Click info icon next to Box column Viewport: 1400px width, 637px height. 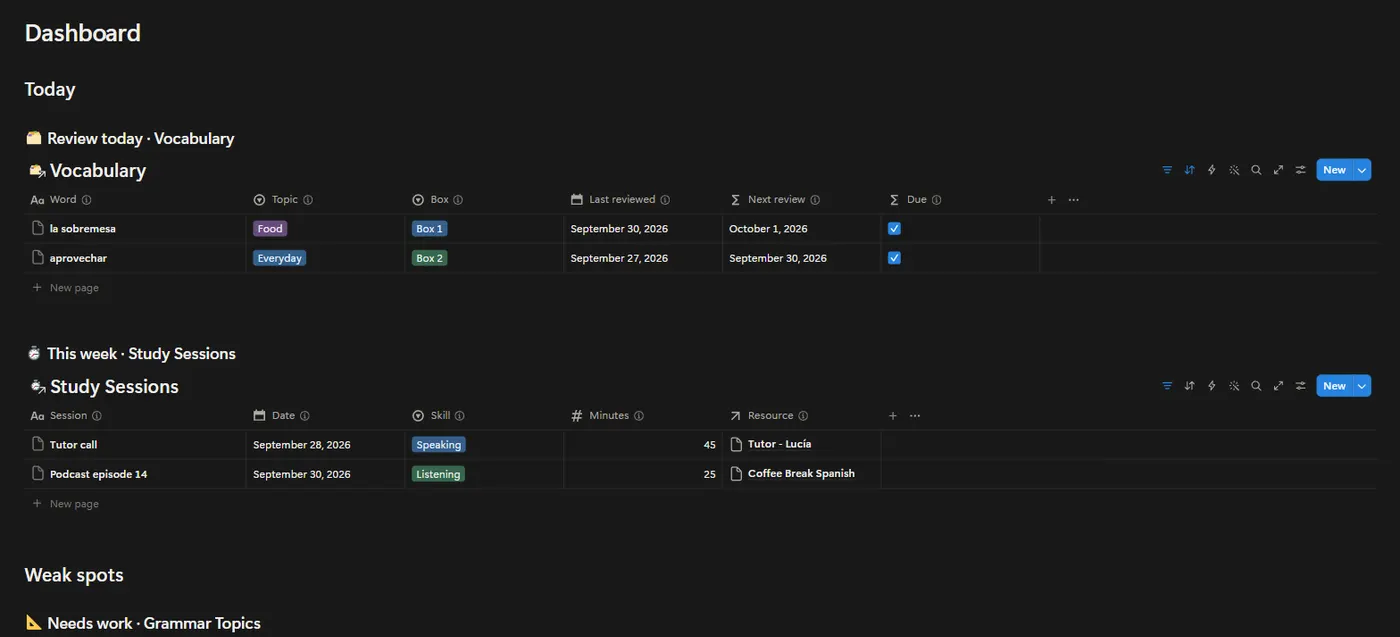pos(458,200)
